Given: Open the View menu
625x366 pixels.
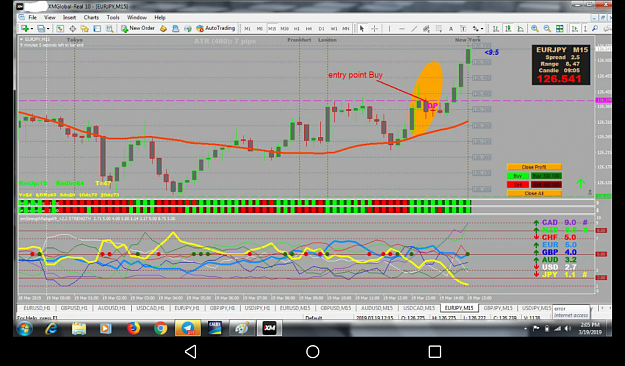Looking at the screenshot, I should coord(49,18).
